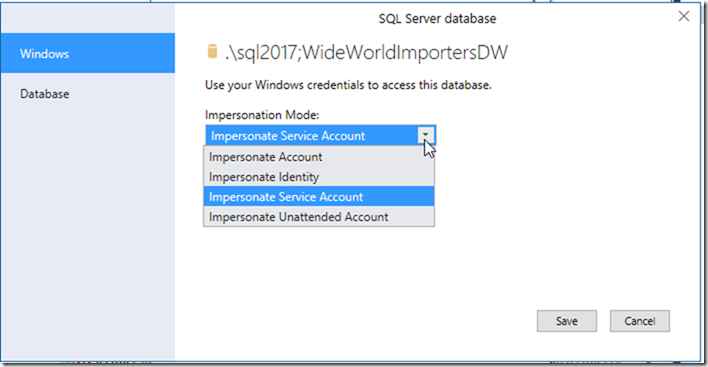Choose Impersonate Account from the list
This screenshot has width=708, height=367.
(319, 157)
